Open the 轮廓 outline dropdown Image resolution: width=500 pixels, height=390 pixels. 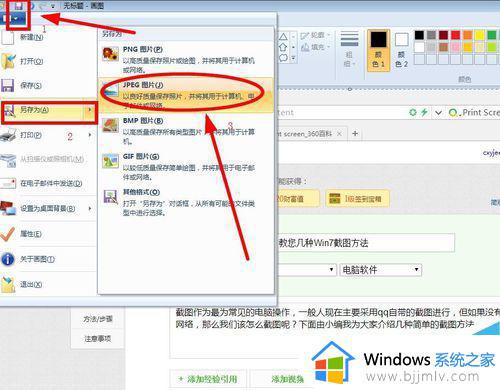[315, 35]
